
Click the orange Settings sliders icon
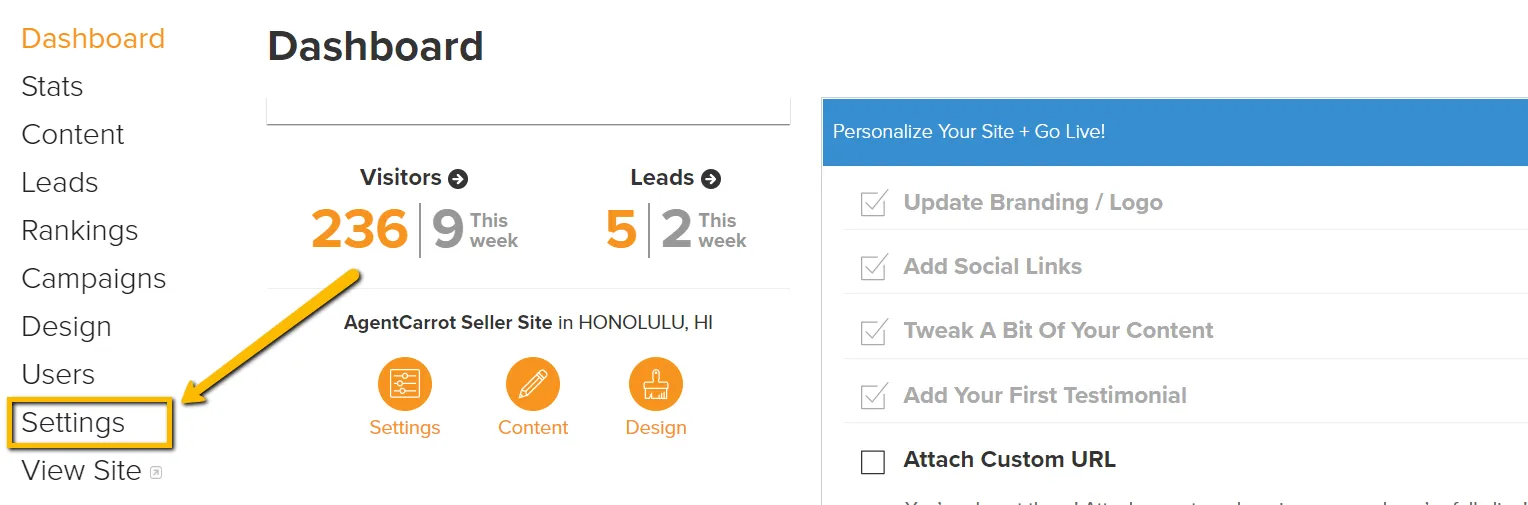point(404,384)
